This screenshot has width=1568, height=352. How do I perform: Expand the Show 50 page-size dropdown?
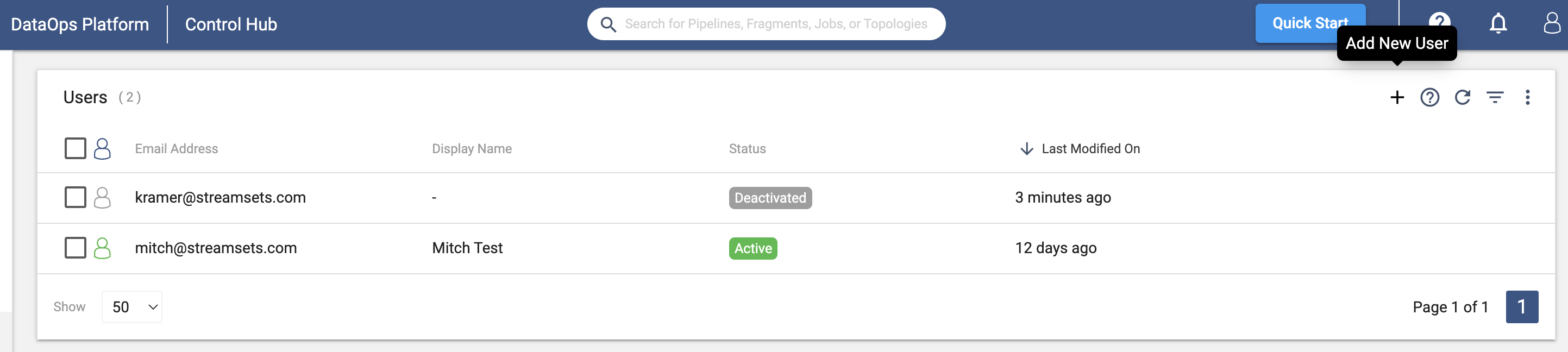pos(132,307)
